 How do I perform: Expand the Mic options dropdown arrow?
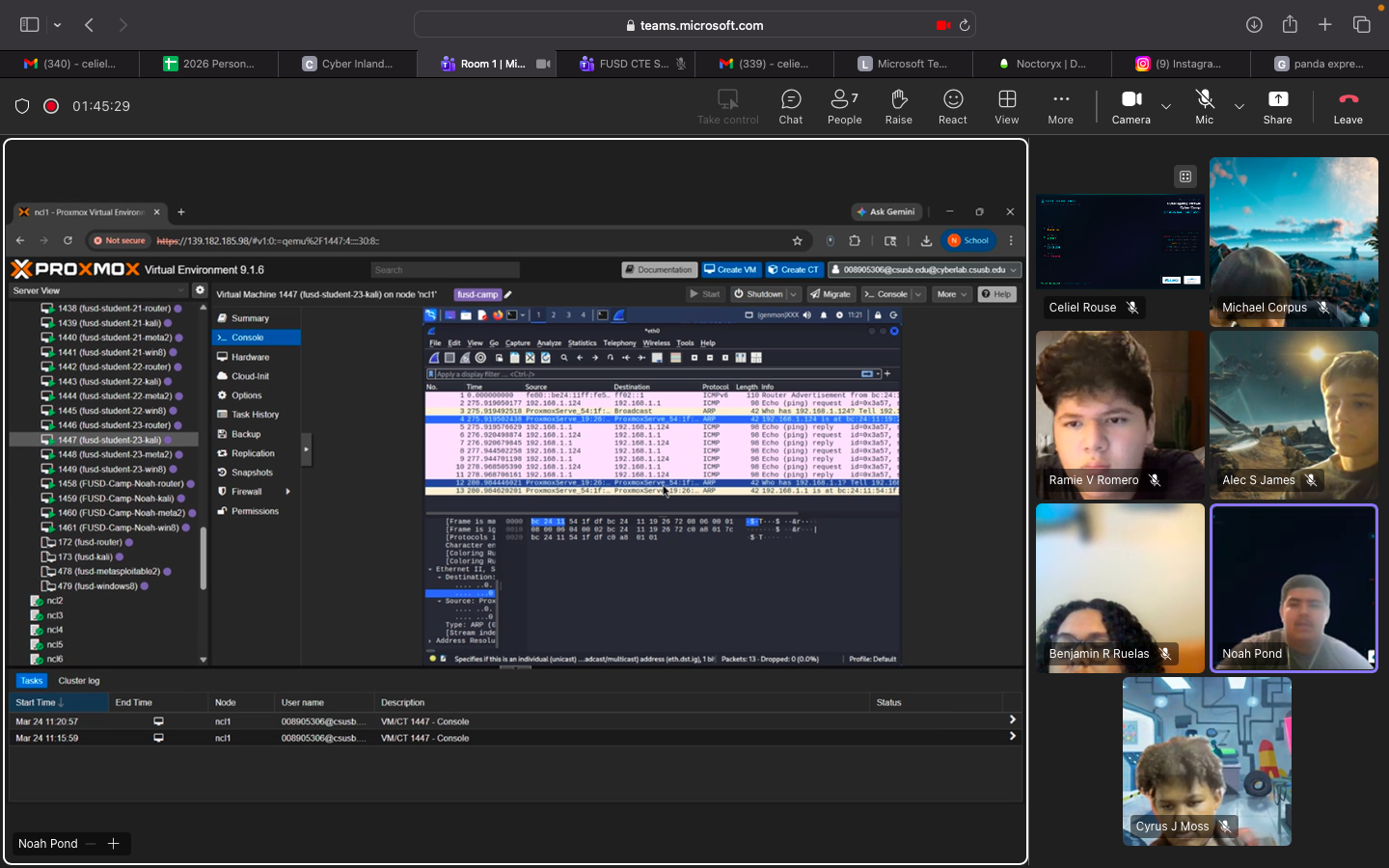pos(1239,106)
